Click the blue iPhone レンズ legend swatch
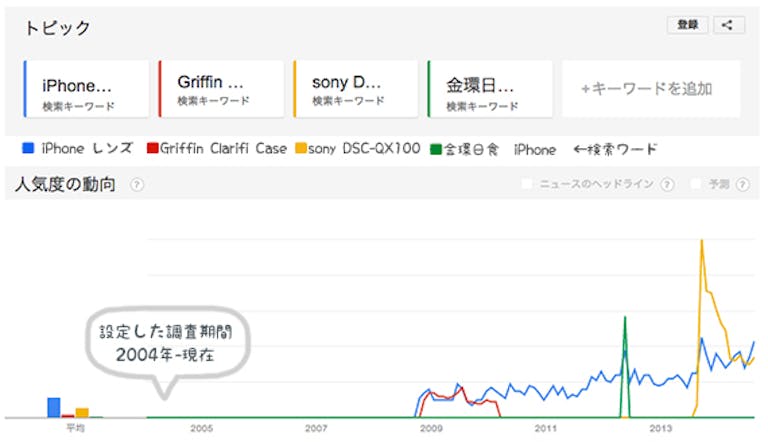This screenshot has width=768, height=442. click(x=29, y=149)
